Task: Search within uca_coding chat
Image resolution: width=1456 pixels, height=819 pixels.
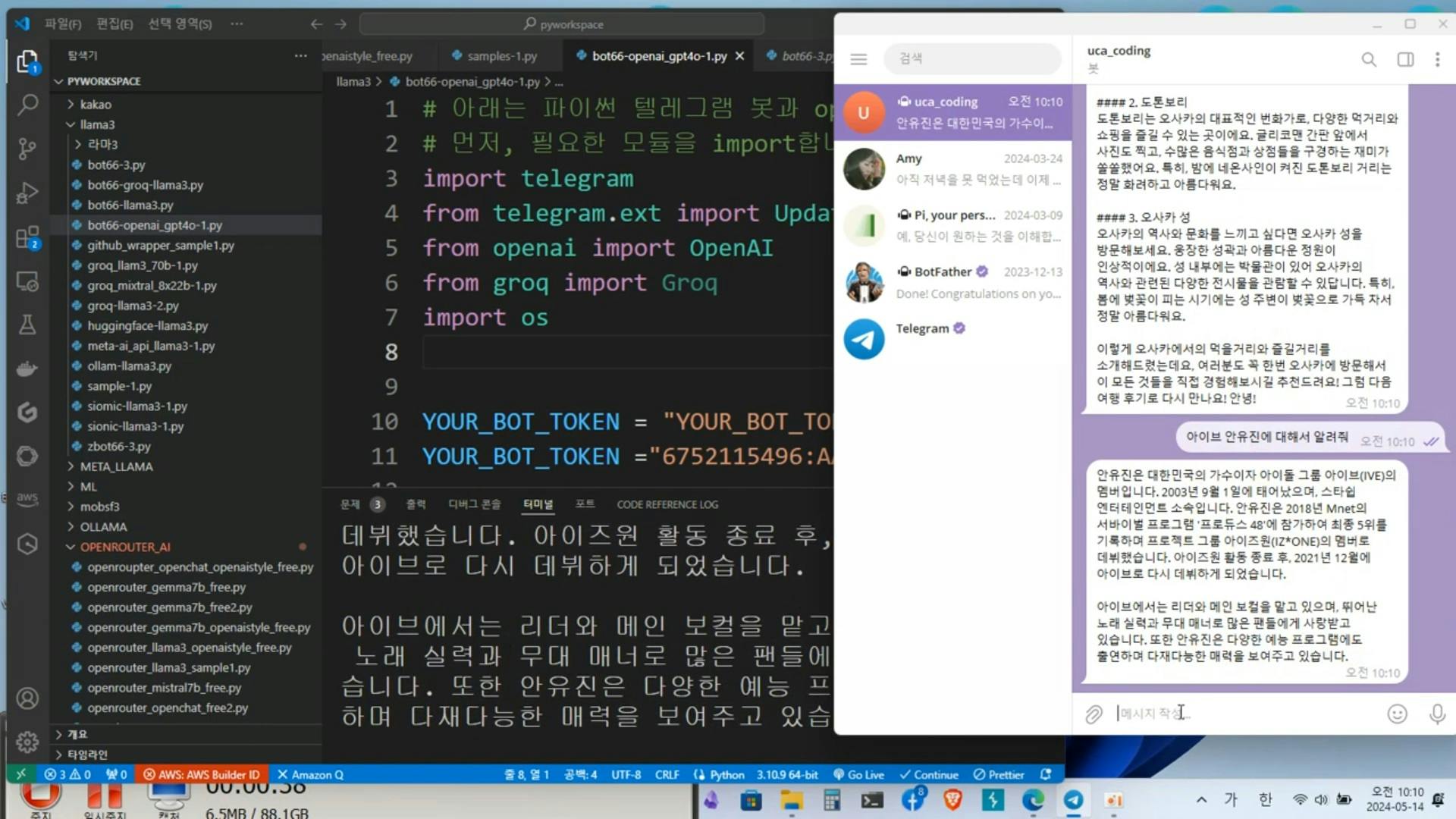Action: coord(1368,59)
